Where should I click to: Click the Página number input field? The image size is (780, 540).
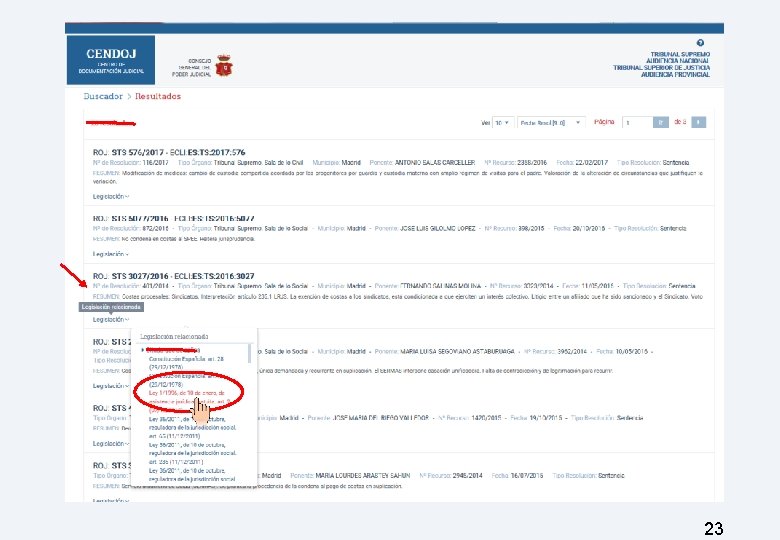[x=637, y=122]
